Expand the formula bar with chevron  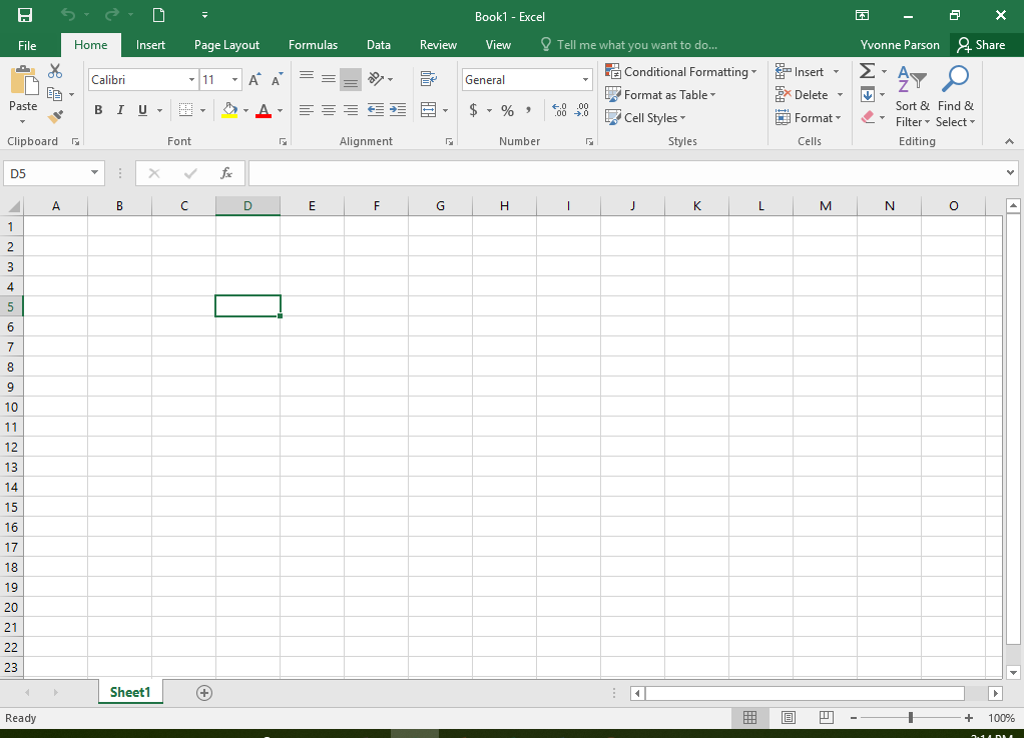(x=1010, y=173)
